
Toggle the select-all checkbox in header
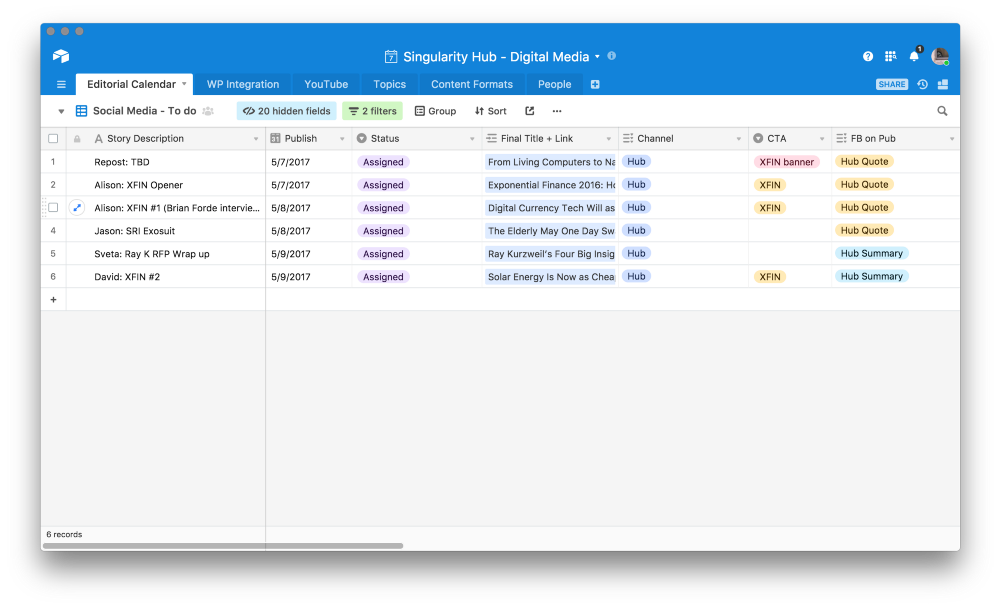pyautogui.click(x=53, y=138)
